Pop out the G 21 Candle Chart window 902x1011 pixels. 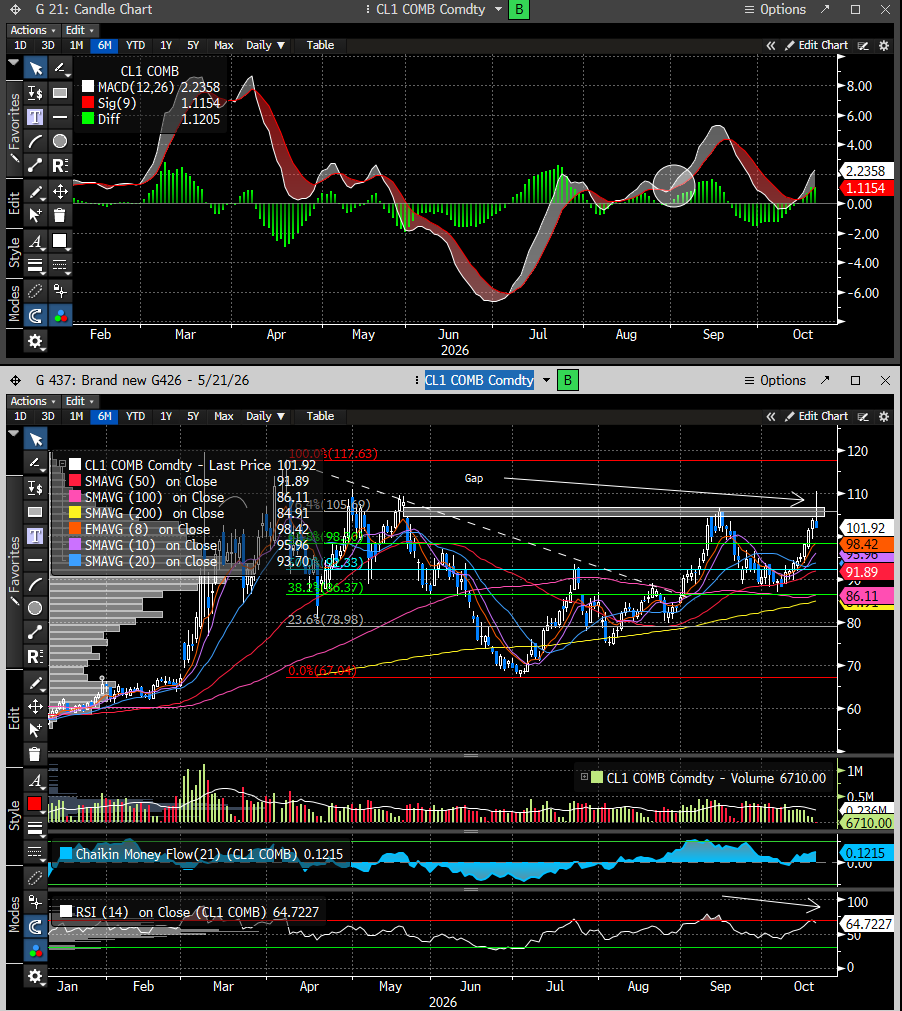point(825,10)
